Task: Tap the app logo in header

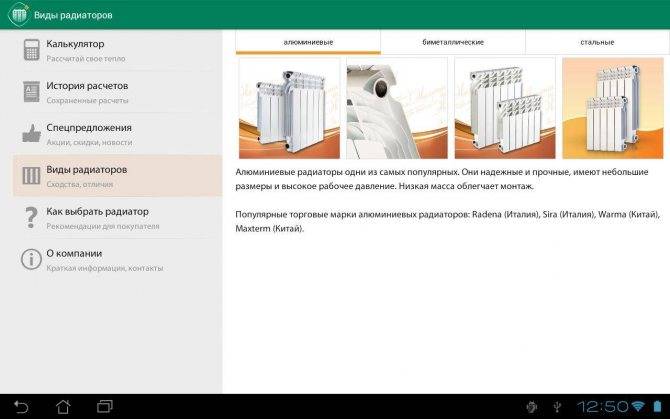Action: click(18, 15)
